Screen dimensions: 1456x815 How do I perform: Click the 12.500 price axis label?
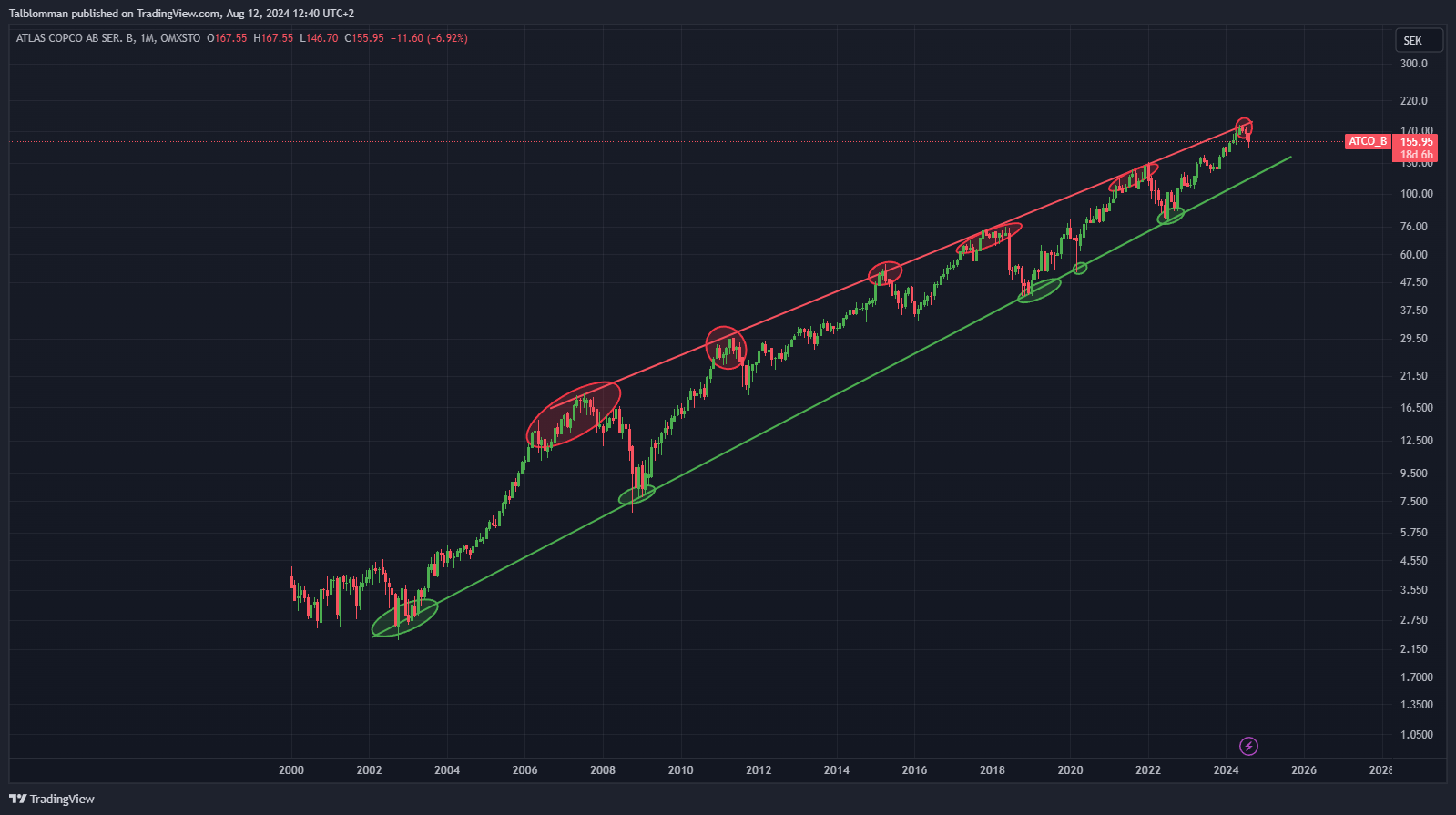(x=1417, y=441)
